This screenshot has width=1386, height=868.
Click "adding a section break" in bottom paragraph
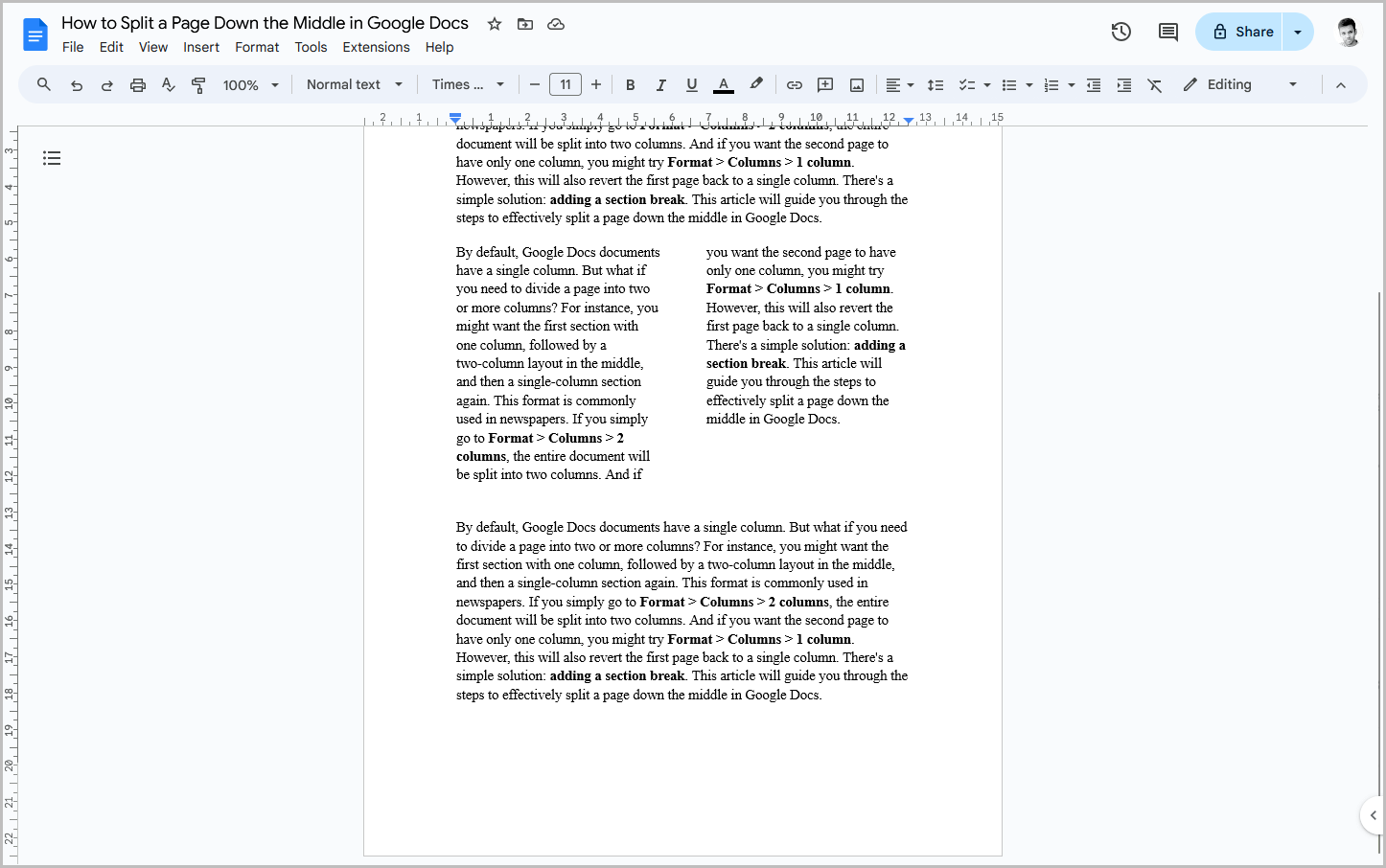617,676
